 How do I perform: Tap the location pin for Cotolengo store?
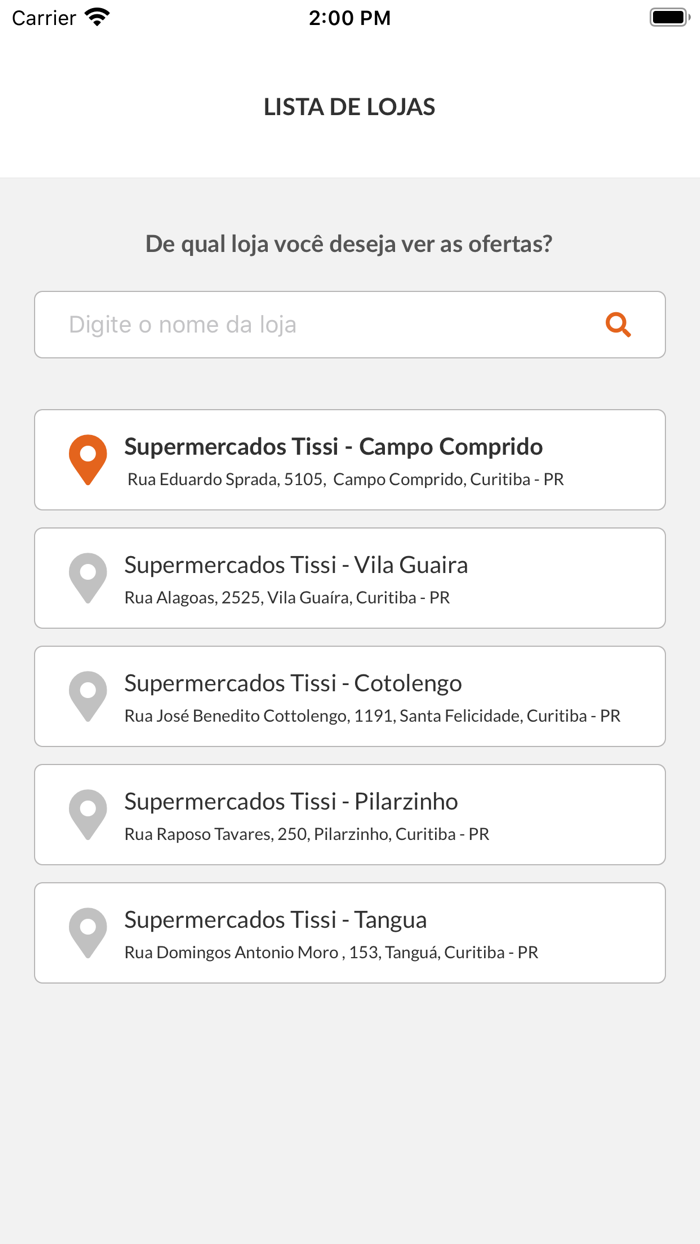[x=87, y=695]
